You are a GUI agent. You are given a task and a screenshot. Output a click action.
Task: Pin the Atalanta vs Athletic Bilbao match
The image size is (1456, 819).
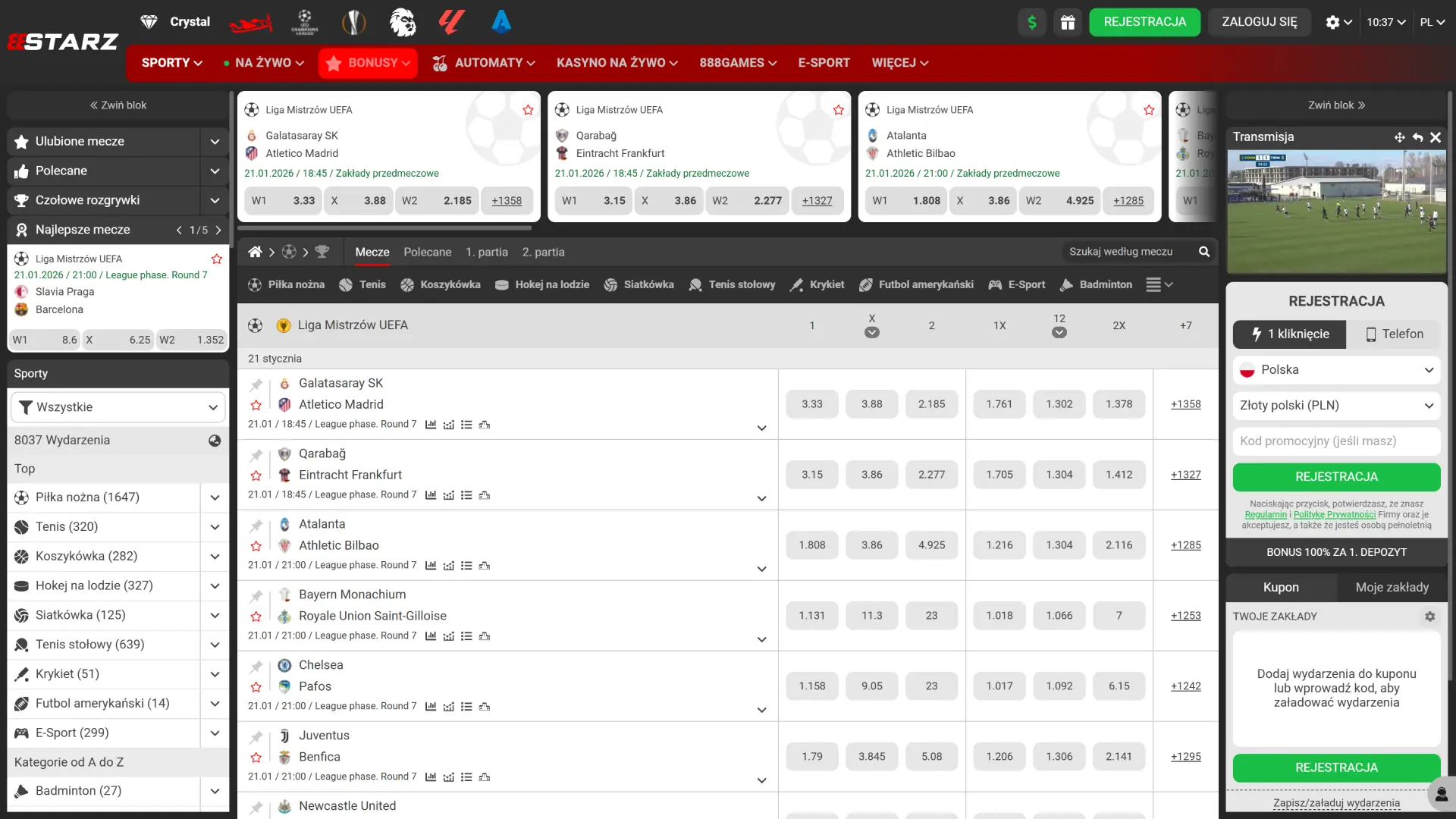coord(256,526)
